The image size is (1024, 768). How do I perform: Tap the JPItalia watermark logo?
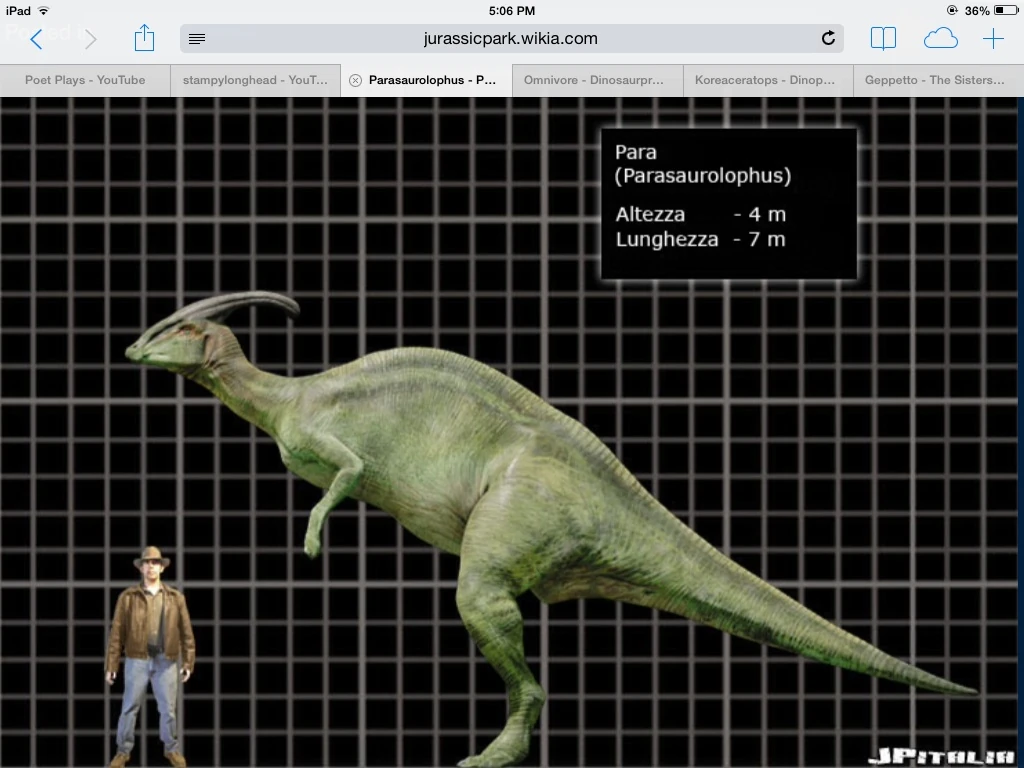(x=942, y=756)
